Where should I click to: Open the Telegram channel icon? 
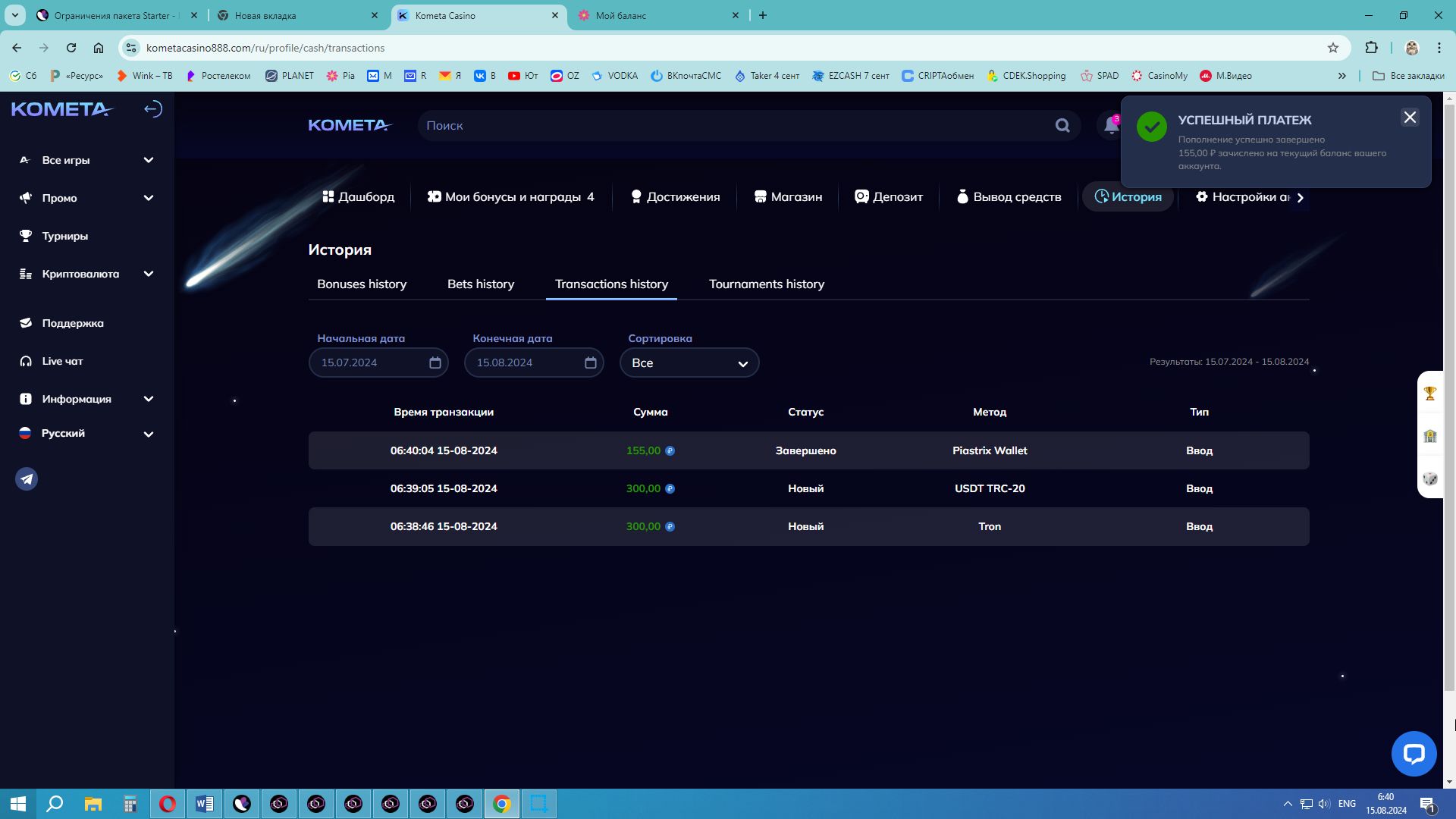coord(27,479)
